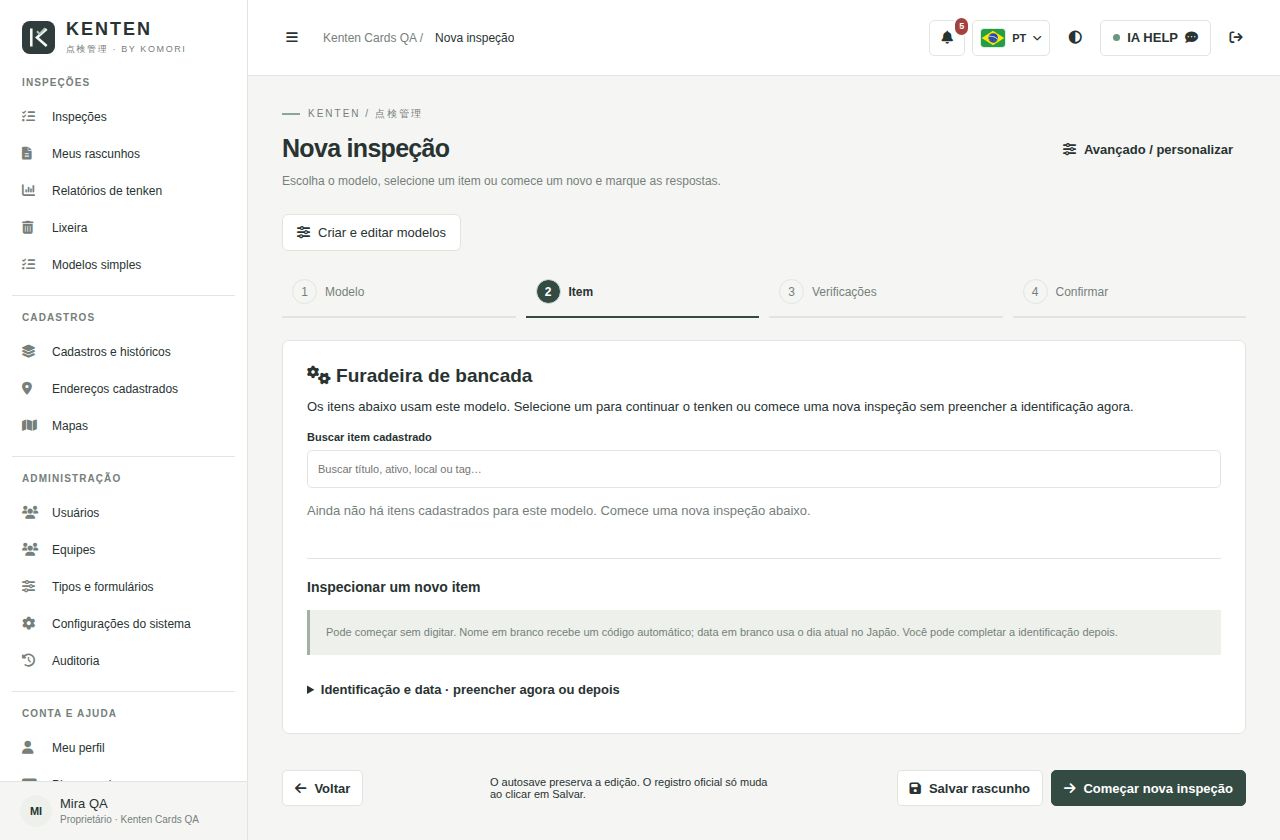The image size is (1280, 840).
Task: Click Começar nova inspeção
Action: [1148, 788]
